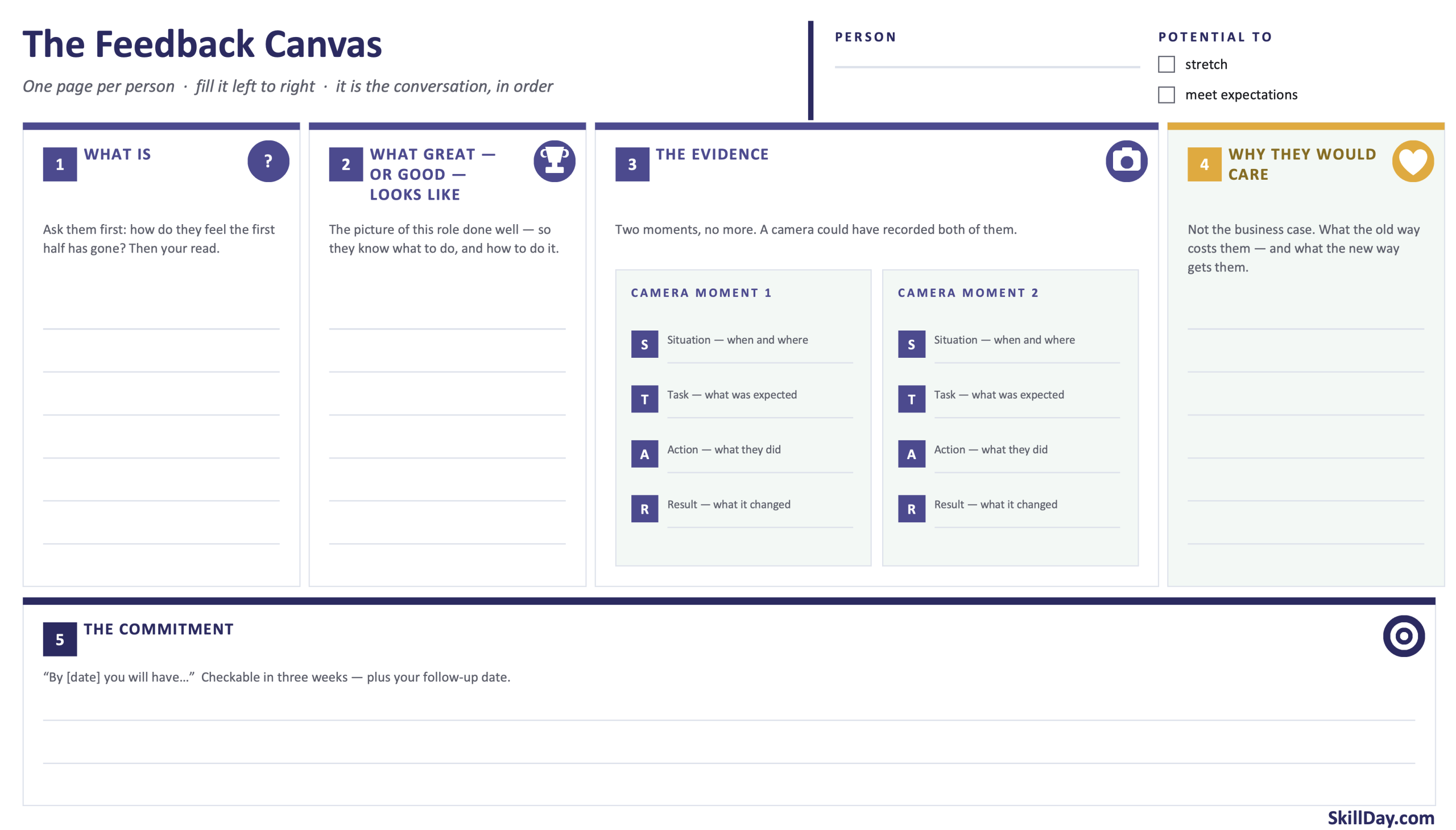Click The Feedback Canvas title
The image size is (1456, 830).
(x=202, y=44)
